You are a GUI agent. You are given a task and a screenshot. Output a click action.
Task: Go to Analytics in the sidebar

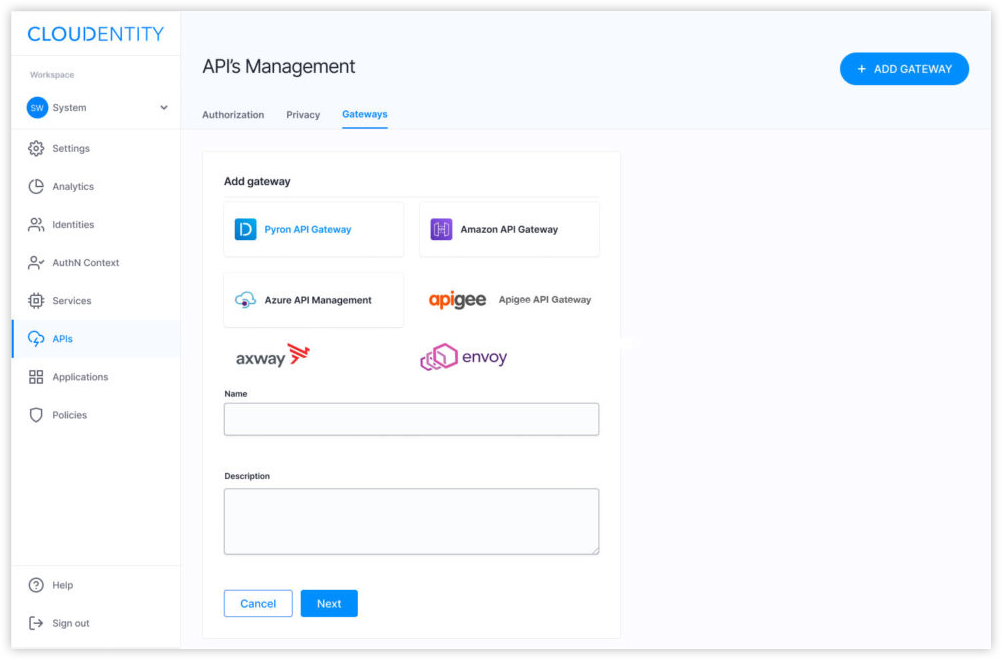pyautogui.click(x=73, y=187)
